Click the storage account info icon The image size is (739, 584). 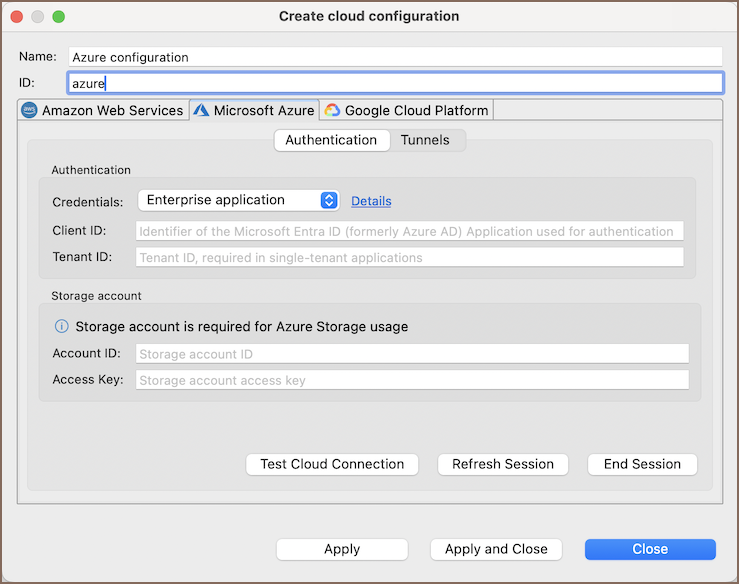(x=61, y=327)
